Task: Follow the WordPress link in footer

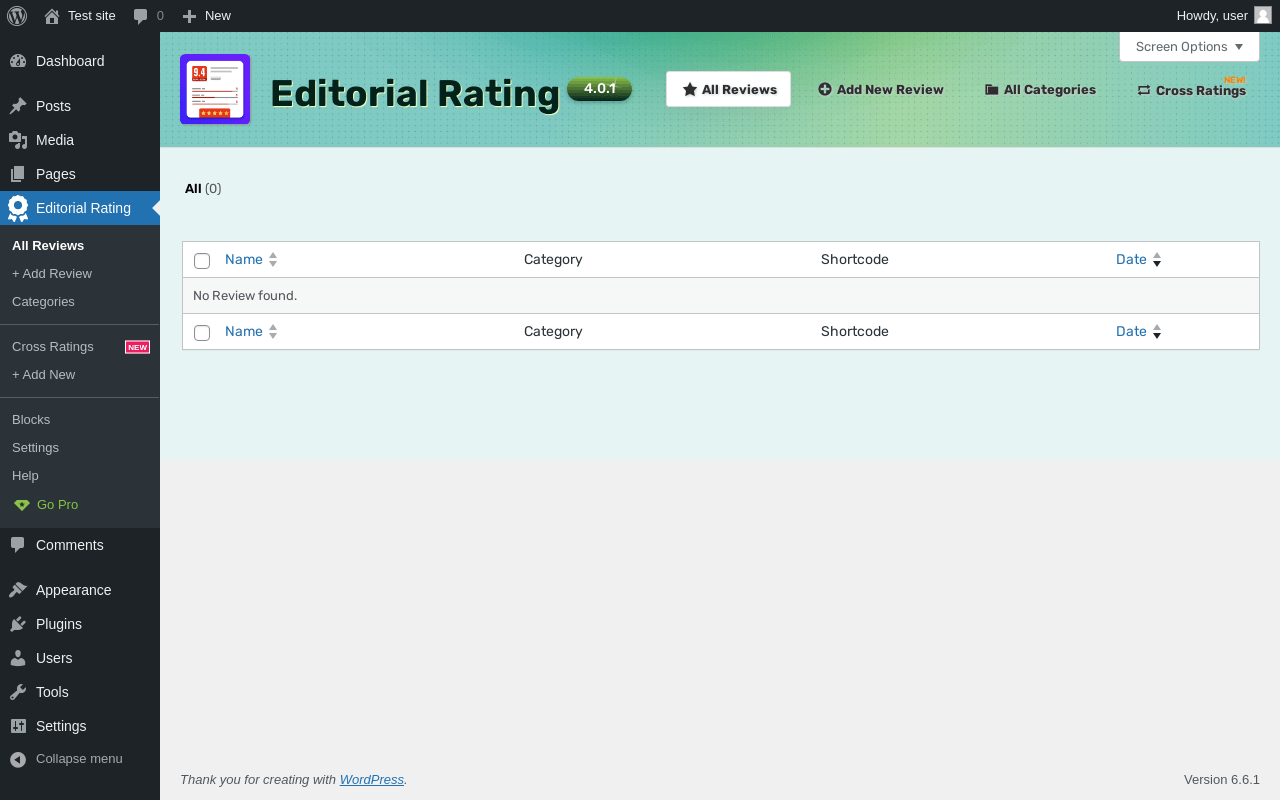Action: (x=371, y=779)
